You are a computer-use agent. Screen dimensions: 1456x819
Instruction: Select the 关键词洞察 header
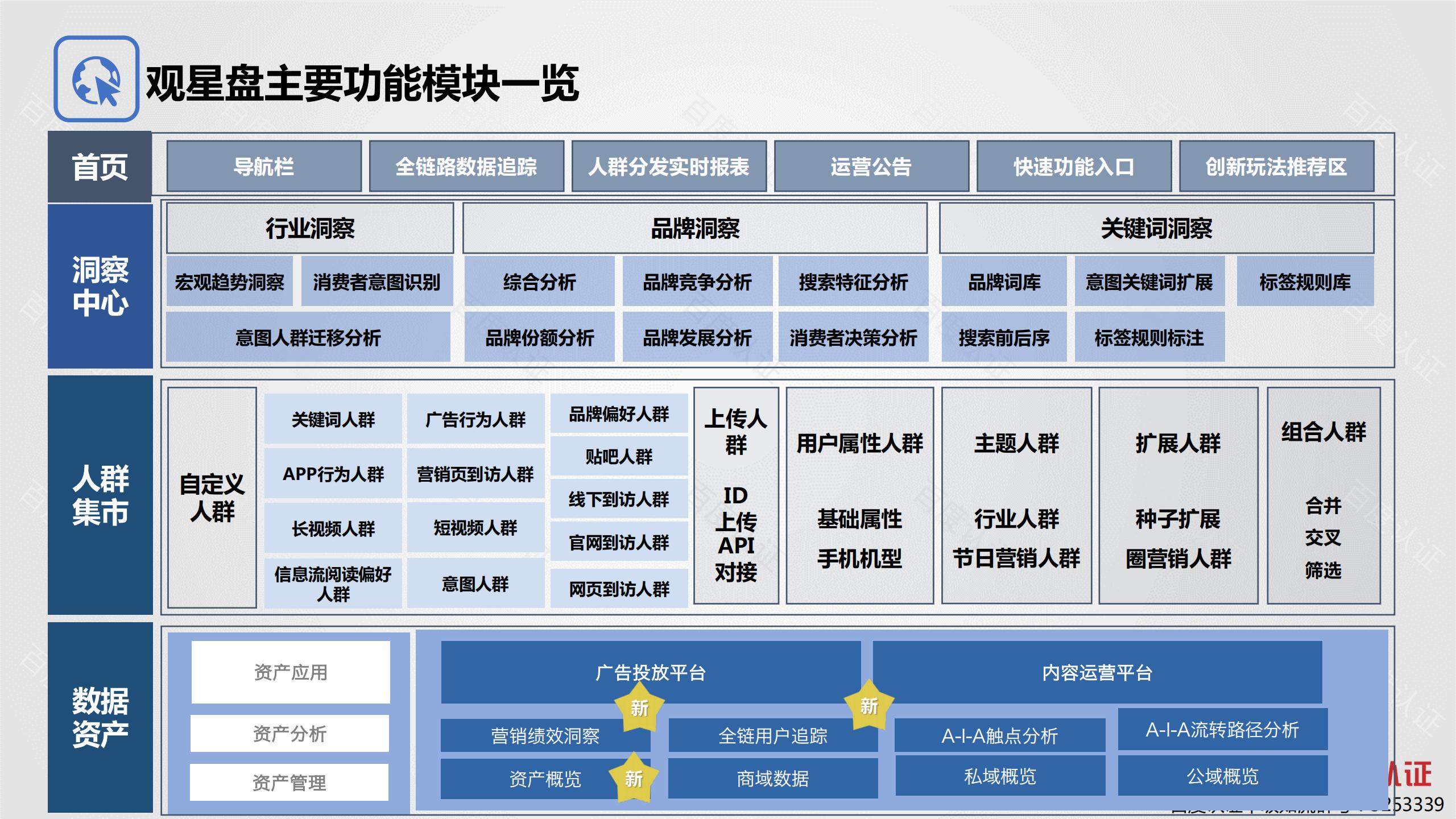[x=1156, y=228]
